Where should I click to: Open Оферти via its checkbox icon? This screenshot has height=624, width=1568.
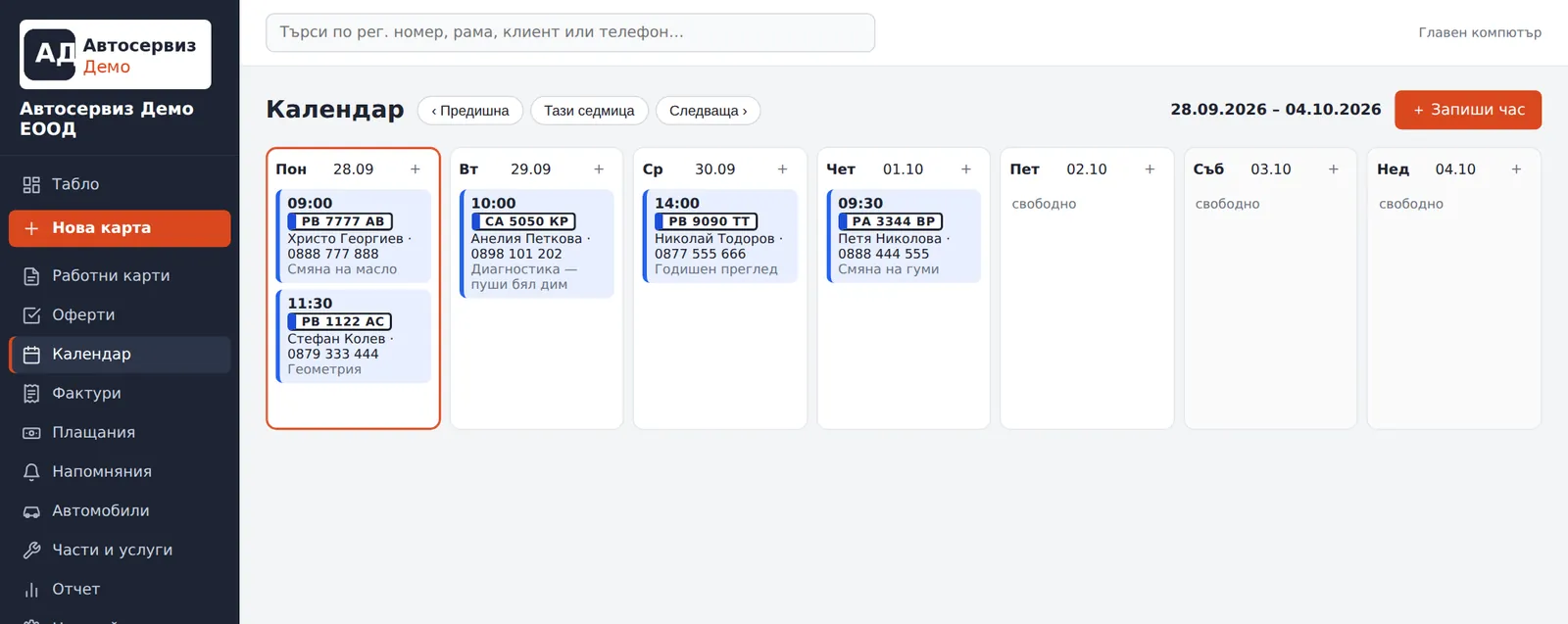coord(31,315)
